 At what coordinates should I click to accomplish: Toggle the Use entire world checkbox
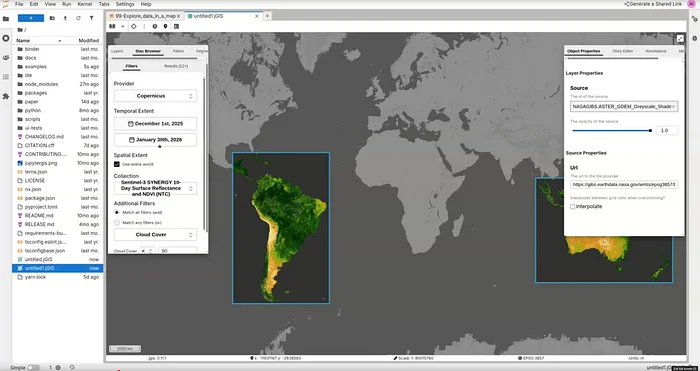point(117,164)
